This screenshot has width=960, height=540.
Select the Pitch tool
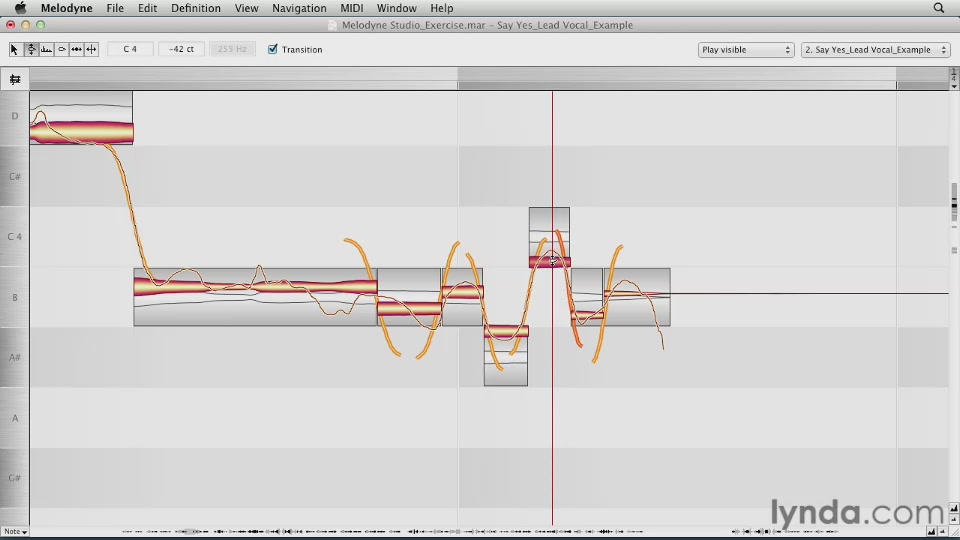[31, 50]
